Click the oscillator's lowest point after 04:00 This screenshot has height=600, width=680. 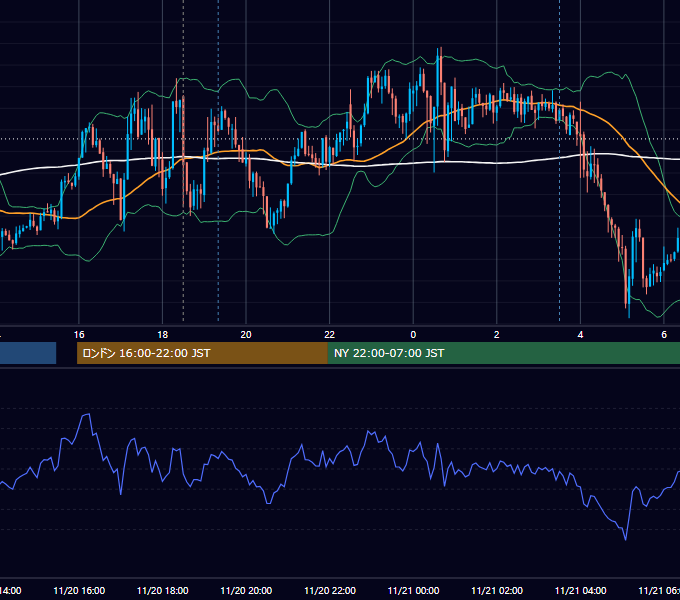point(625,539)
